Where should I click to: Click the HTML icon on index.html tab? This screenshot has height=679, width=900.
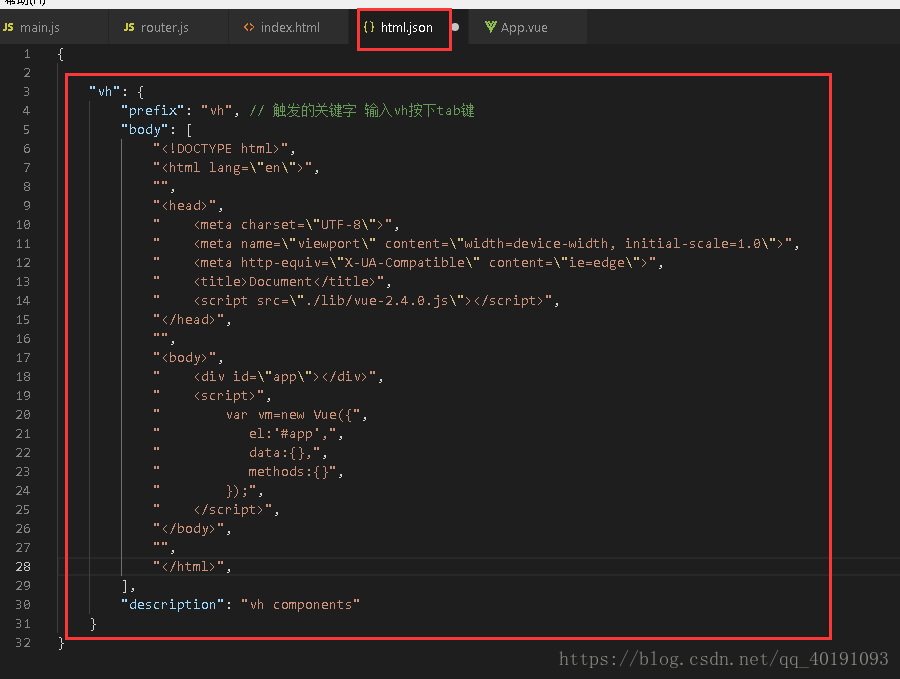tap(249, 27)
